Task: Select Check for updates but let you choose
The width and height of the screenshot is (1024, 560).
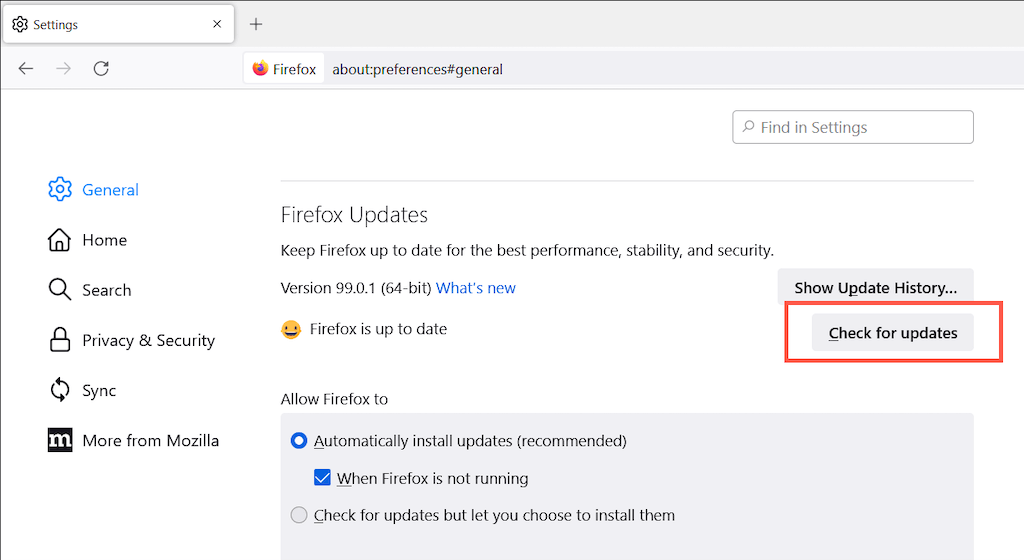Action: tap(299, 516)
